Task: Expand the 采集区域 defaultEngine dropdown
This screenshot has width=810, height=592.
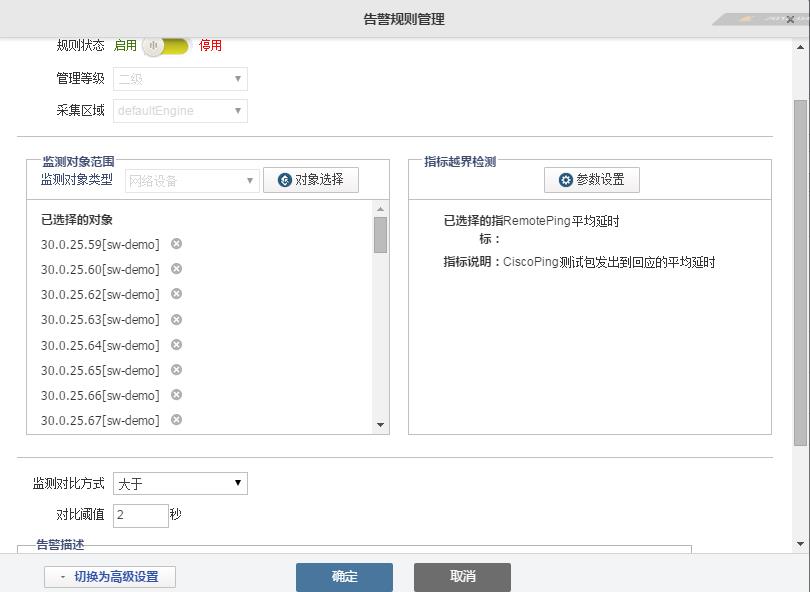Action: pos(180,111)
